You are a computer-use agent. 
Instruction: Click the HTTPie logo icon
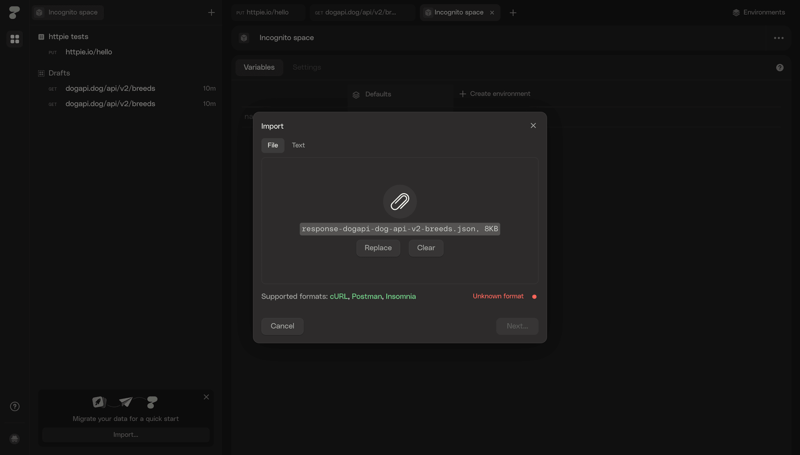pyautogui.click(x=14, y=12)
